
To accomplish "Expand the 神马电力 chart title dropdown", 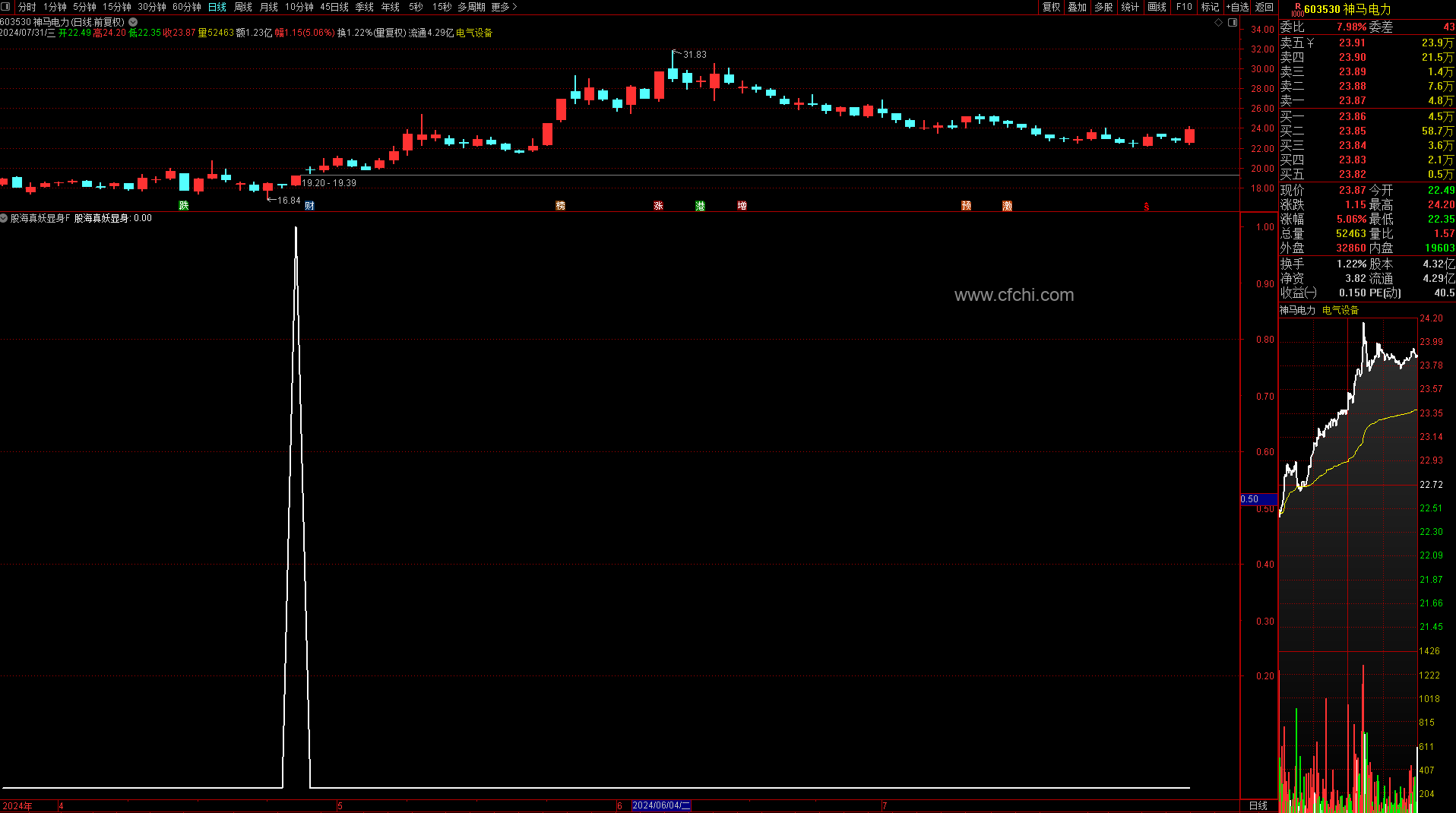I will coord(133,22).
